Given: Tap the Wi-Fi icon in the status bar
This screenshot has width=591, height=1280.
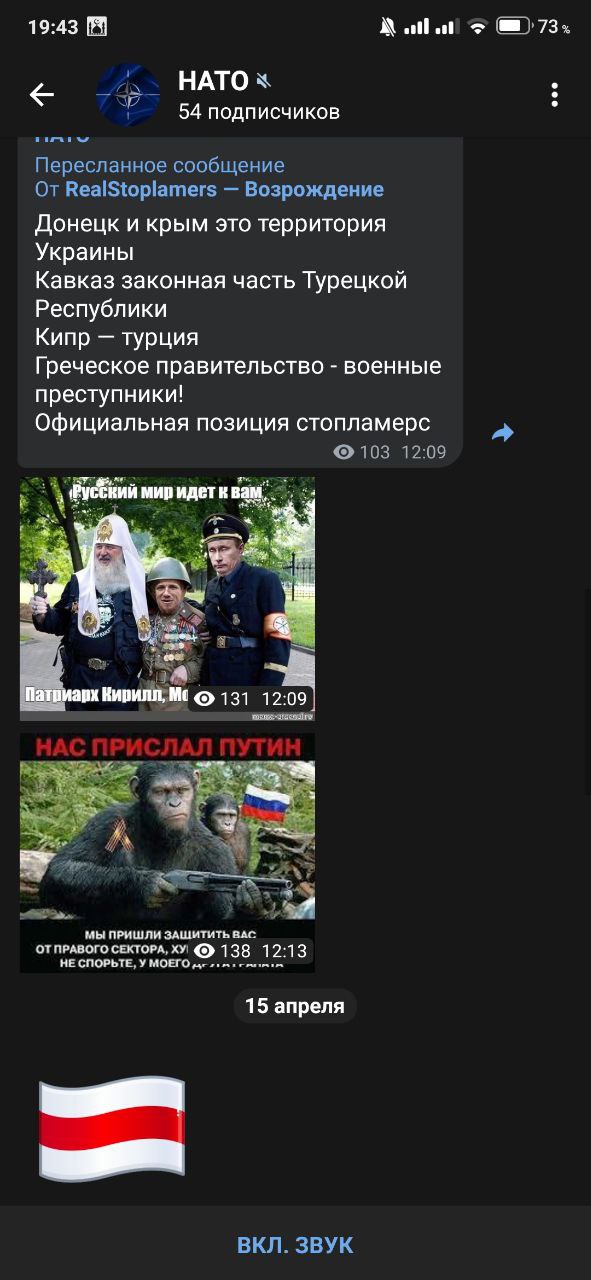Looking at the screenshot, I should coord(477,27).
